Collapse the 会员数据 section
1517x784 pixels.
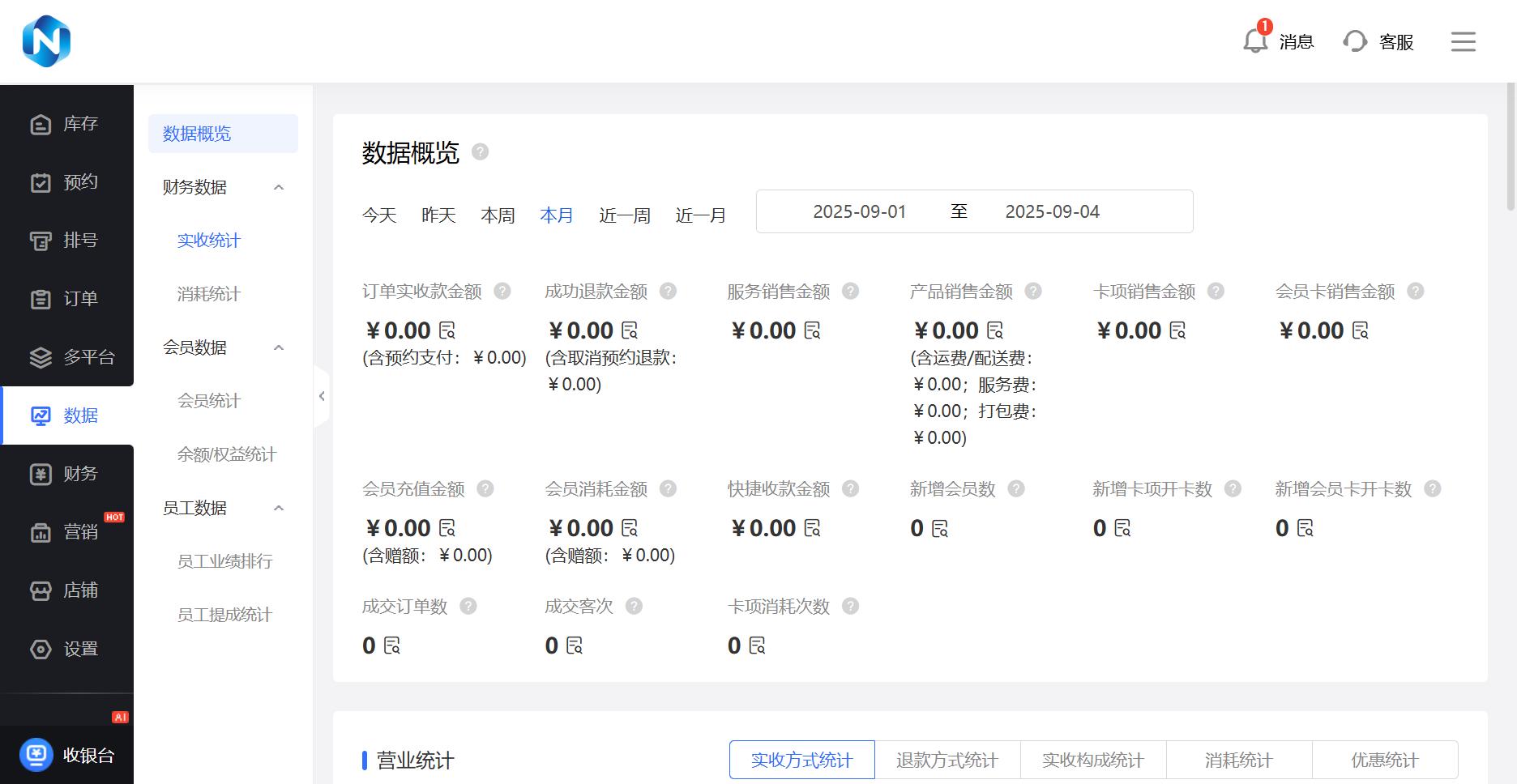coord(279,347)
